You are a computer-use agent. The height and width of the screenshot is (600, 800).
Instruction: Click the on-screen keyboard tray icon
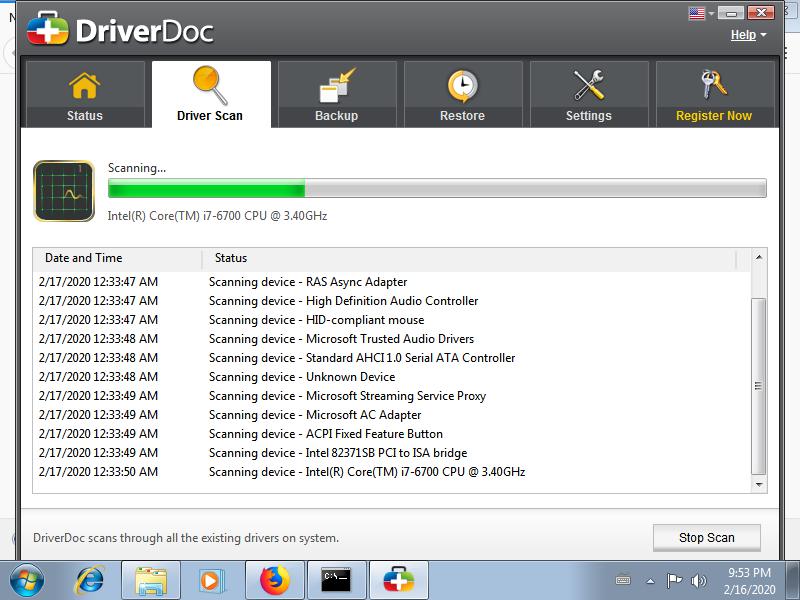click(x=623, y=581)
